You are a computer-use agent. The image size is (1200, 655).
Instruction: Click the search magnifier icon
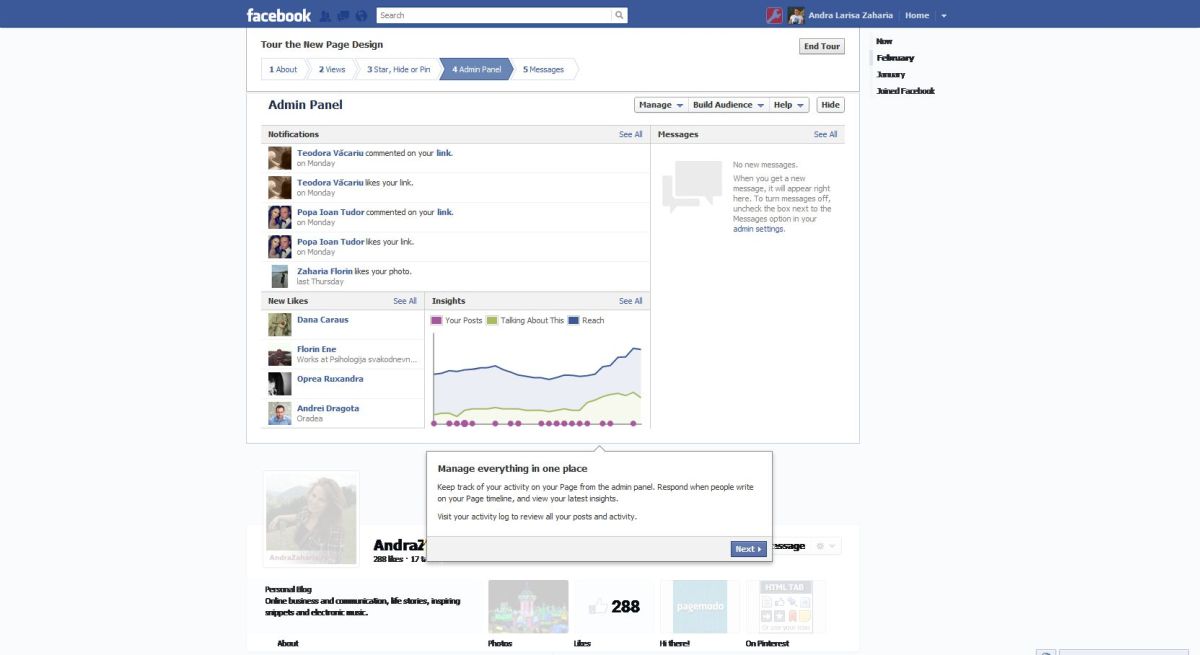619,15
